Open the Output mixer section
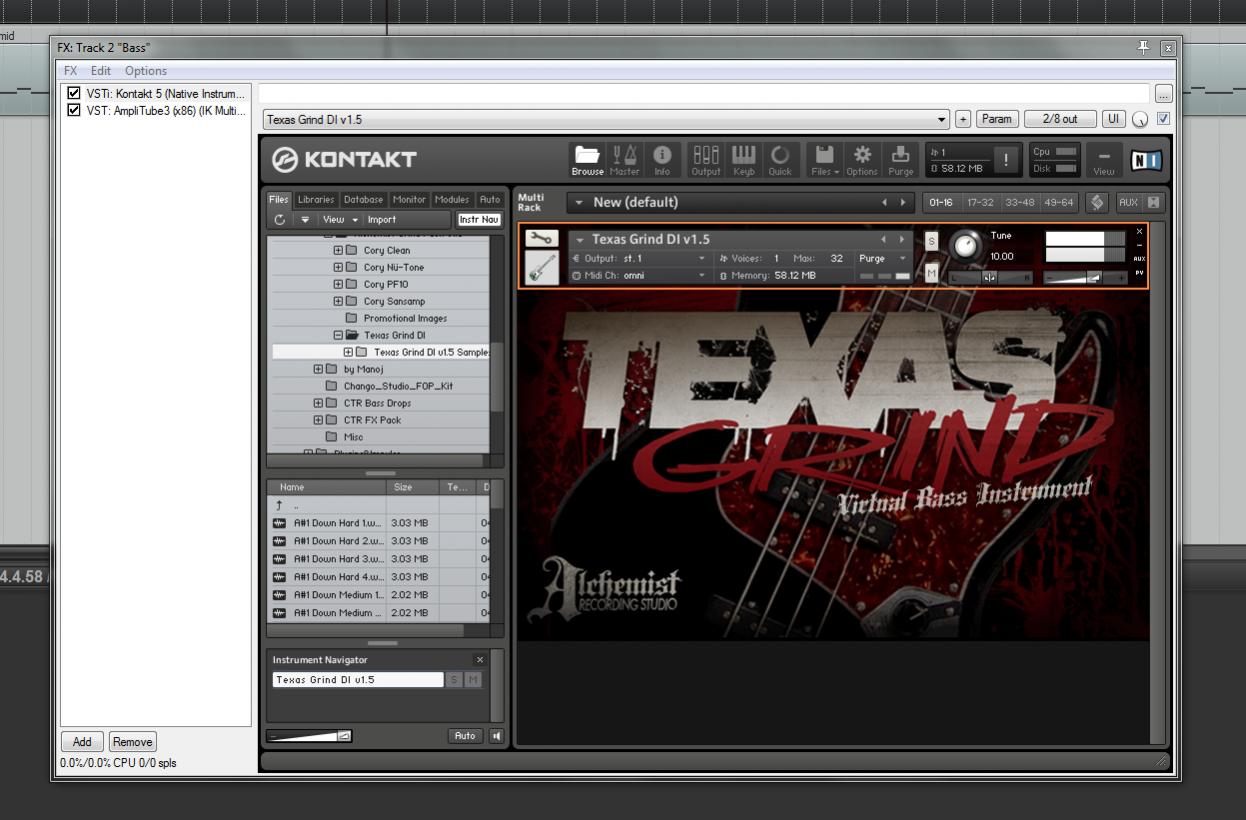The image size is (1246, 820). click(x=706, y=159)
